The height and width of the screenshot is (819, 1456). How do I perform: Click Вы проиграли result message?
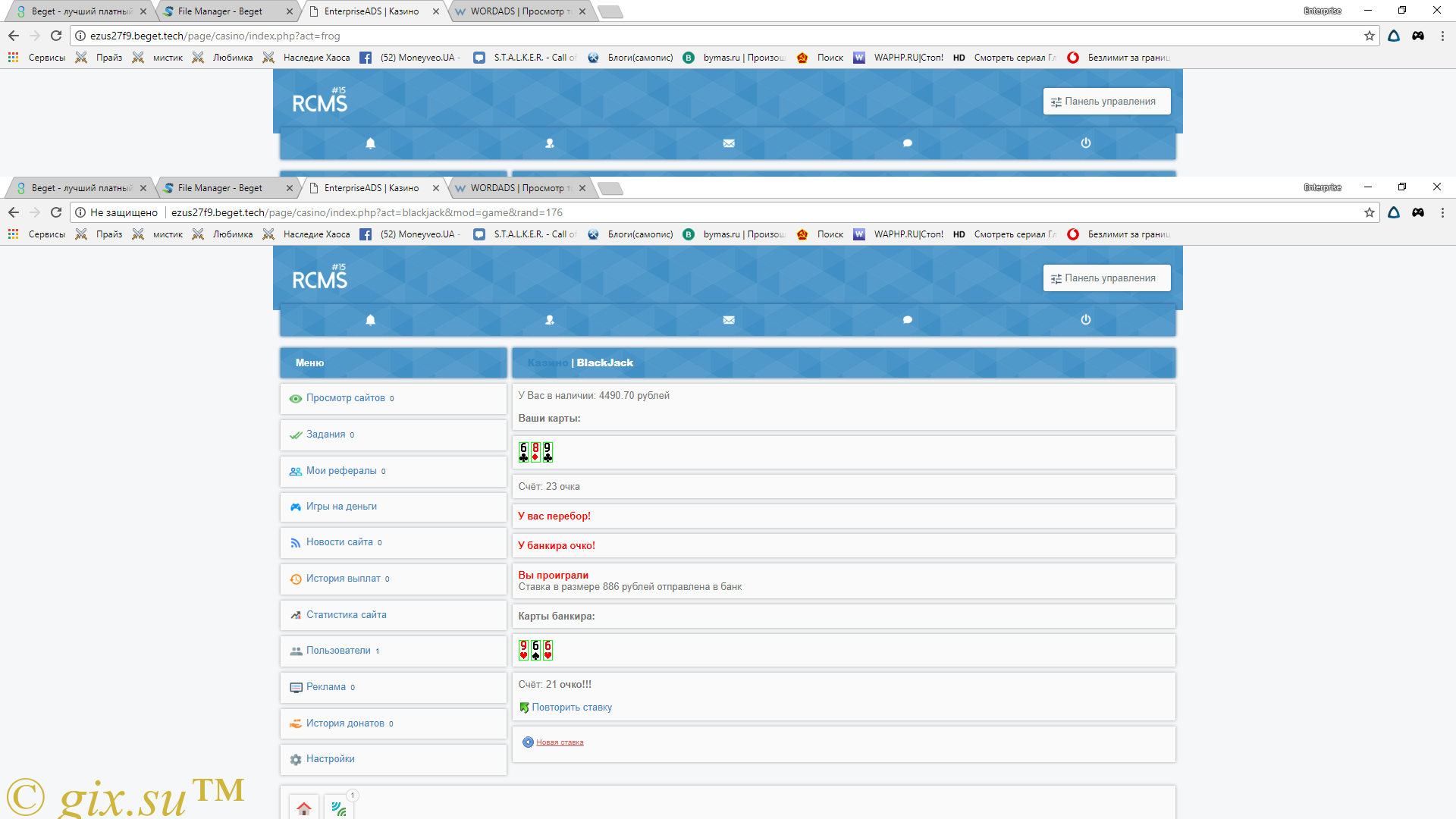pos(553,576)
